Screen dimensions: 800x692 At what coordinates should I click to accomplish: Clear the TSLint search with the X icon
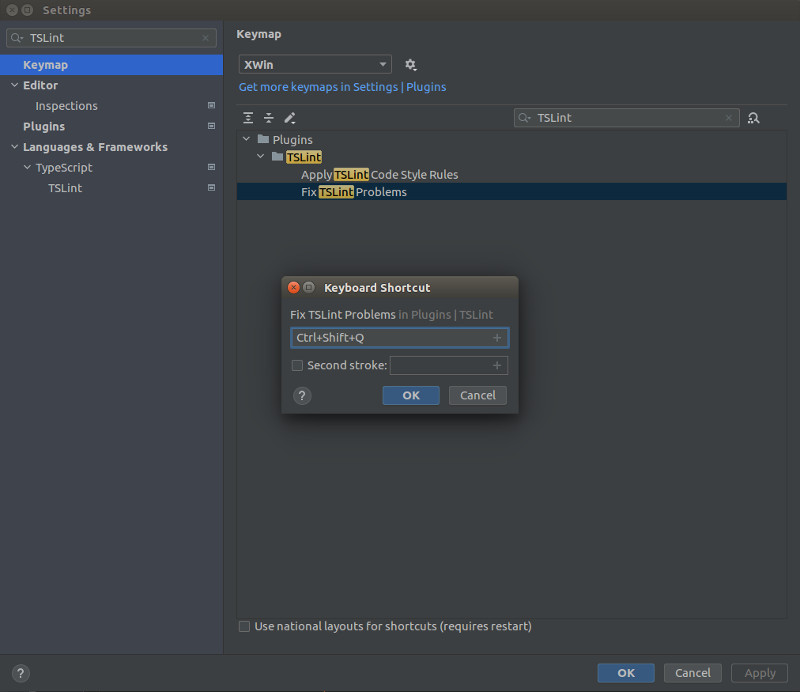point(728,117)
